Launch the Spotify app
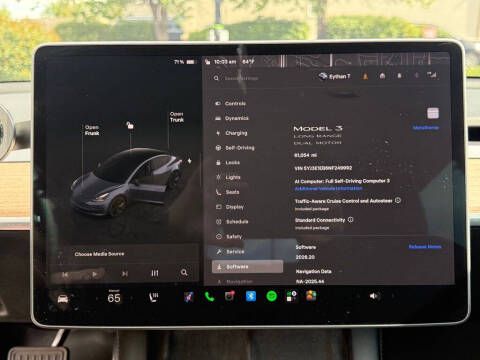480x360 pixels. pos(271,296)
